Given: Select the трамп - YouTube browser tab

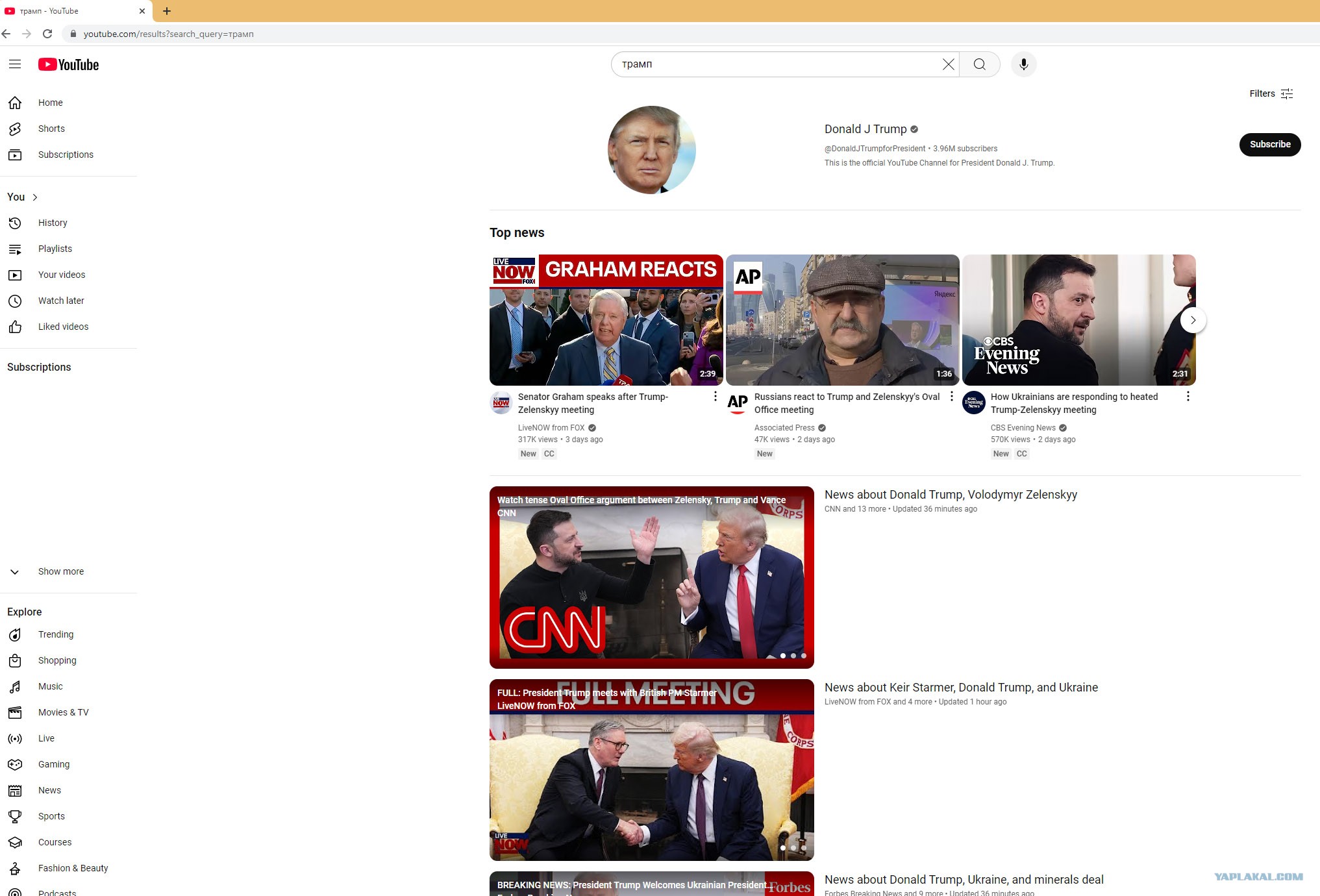Looking at the screenshot, I should (76, 11).
